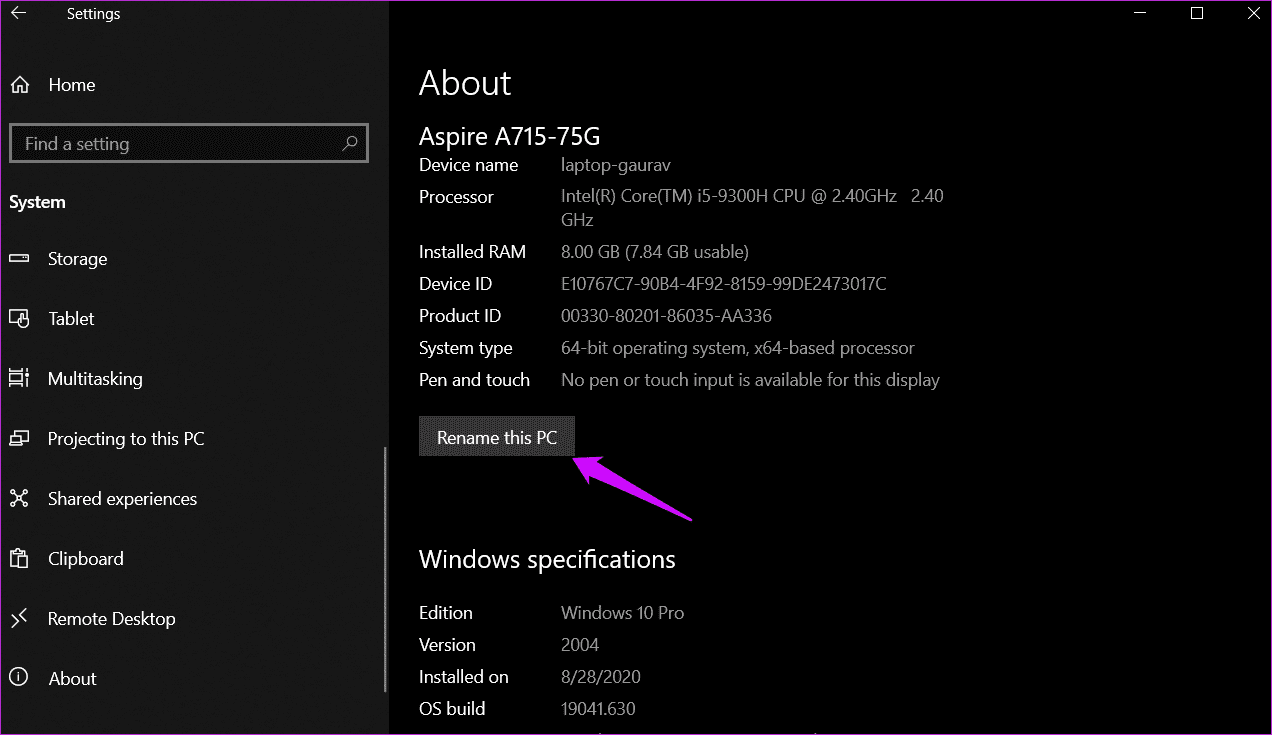
Task: Open the Home icon in sidebar
Action: tap(20, 85)
